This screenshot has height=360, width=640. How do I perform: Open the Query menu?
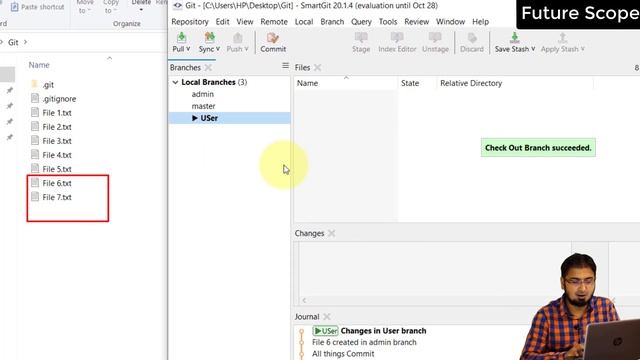tap(361, 22)
